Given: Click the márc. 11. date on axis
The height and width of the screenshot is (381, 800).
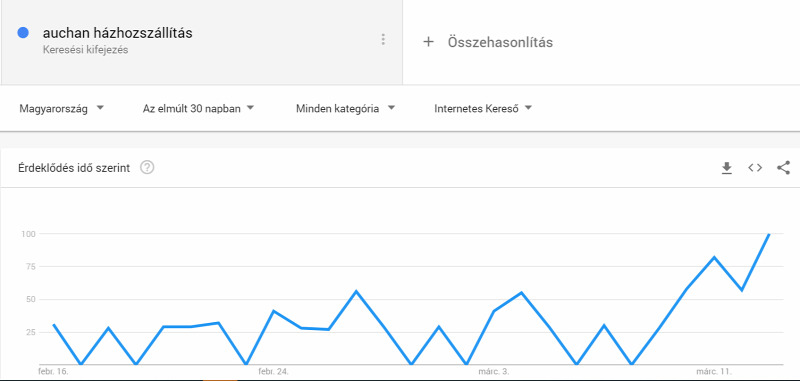Looking at the screenshot, I should click(714, 371).
